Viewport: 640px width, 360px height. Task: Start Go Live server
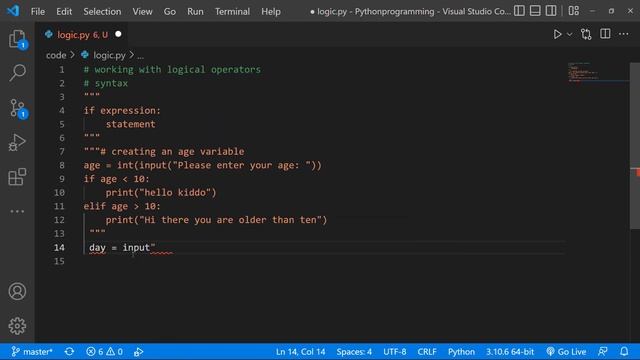[x=566, y=351]
